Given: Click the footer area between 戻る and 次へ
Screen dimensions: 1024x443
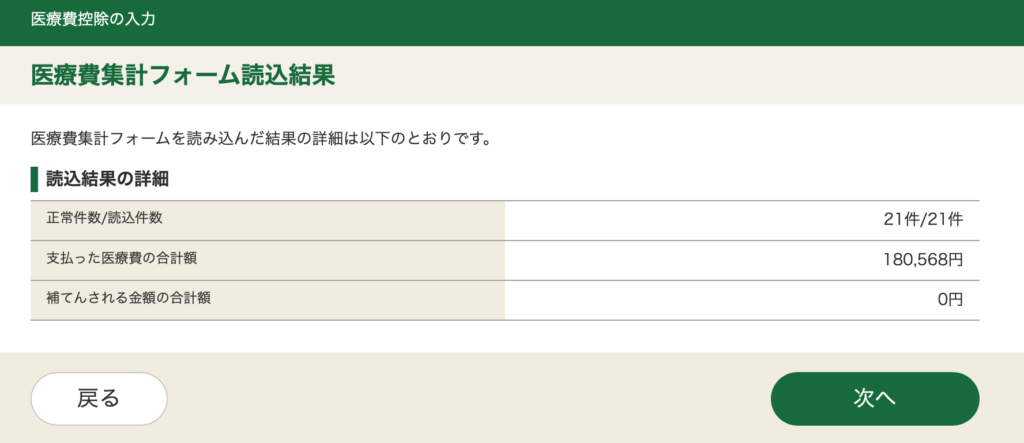Looking at the screenshot, I should pyautogui.click(x=468, y=398).
